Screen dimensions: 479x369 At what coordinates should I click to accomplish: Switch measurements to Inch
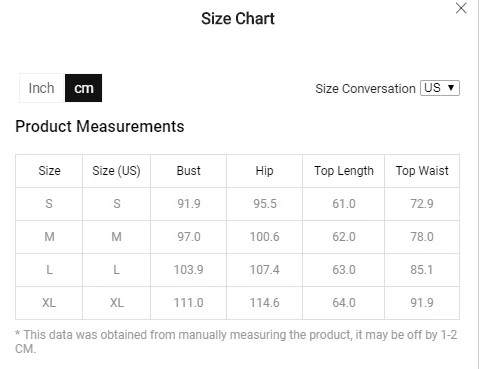tap(42, 88)
